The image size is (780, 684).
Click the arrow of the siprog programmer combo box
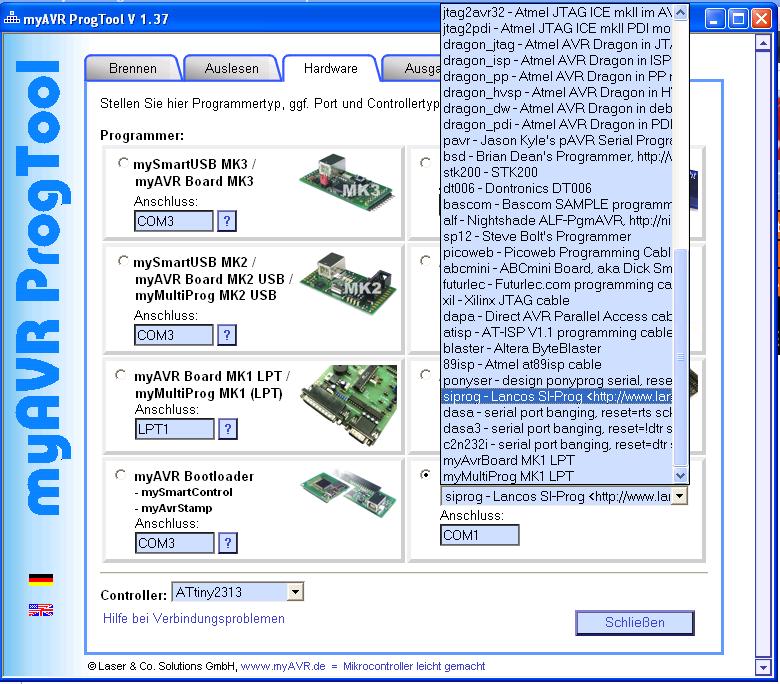pyautogui.click(x=680, y=496)
